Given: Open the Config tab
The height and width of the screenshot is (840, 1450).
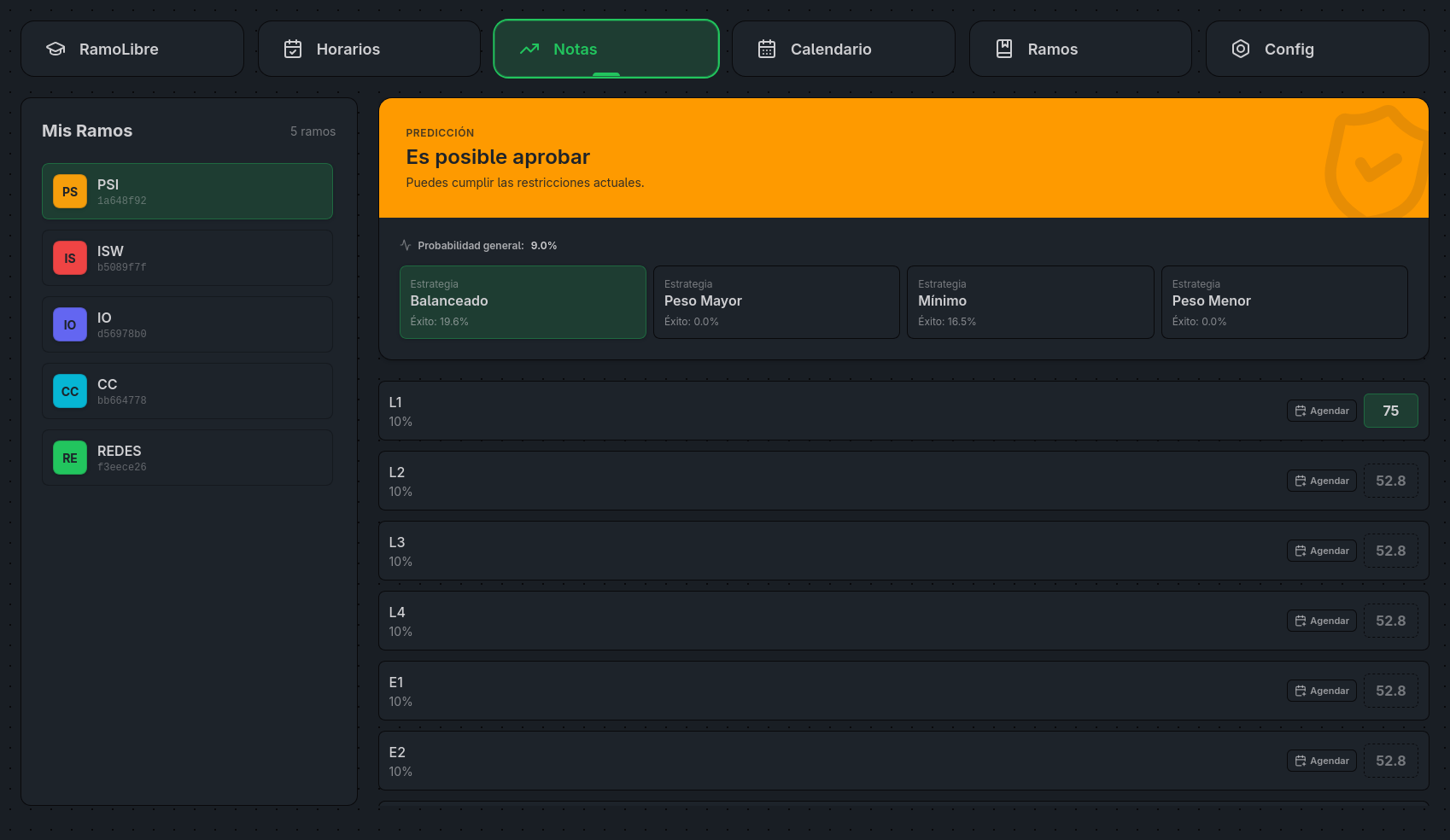Looking at the screenshot, I should coord(1318,49).
